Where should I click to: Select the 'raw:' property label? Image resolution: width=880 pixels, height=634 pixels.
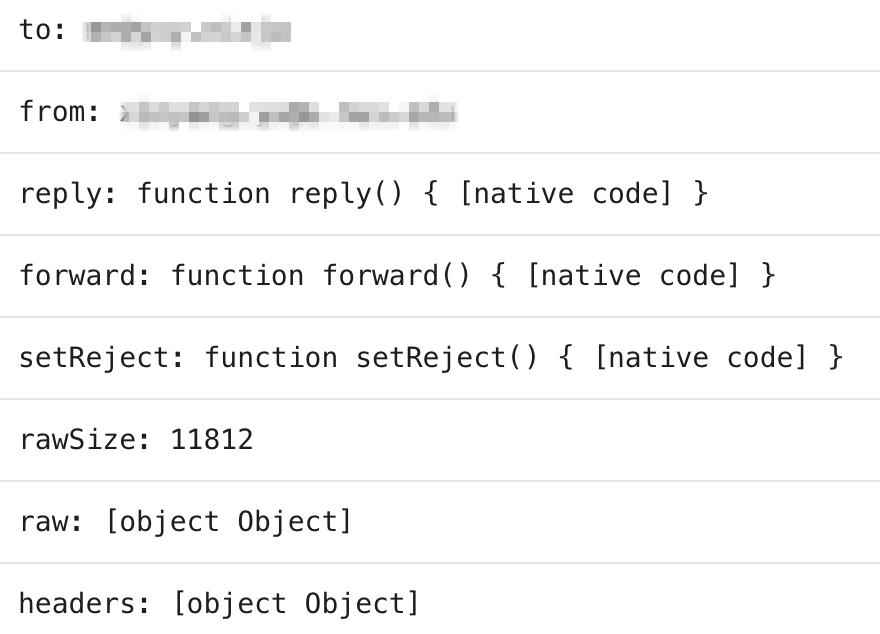coord(51,522)
